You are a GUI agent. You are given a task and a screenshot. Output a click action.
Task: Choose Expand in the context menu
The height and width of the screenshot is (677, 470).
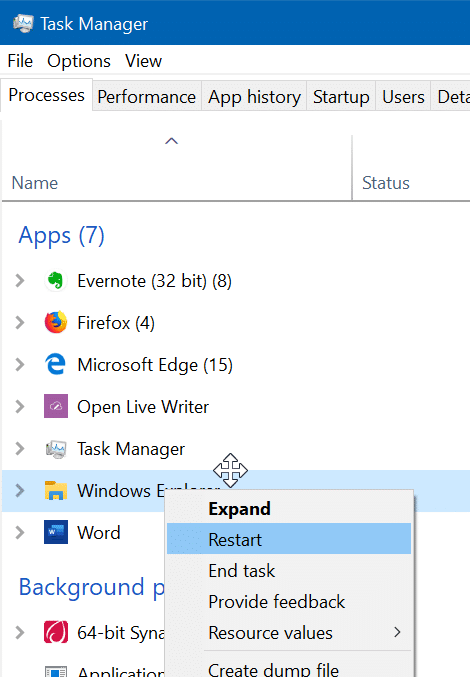289,509
